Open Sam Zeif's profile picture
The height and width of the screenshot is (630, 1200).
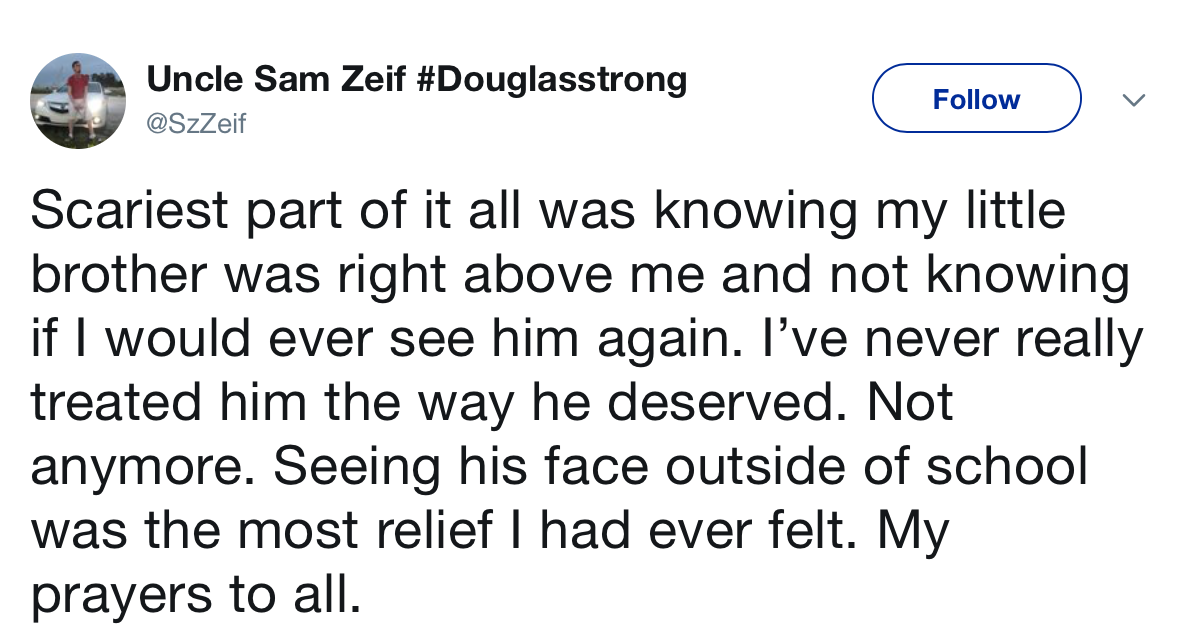click(x=78, y=101)
